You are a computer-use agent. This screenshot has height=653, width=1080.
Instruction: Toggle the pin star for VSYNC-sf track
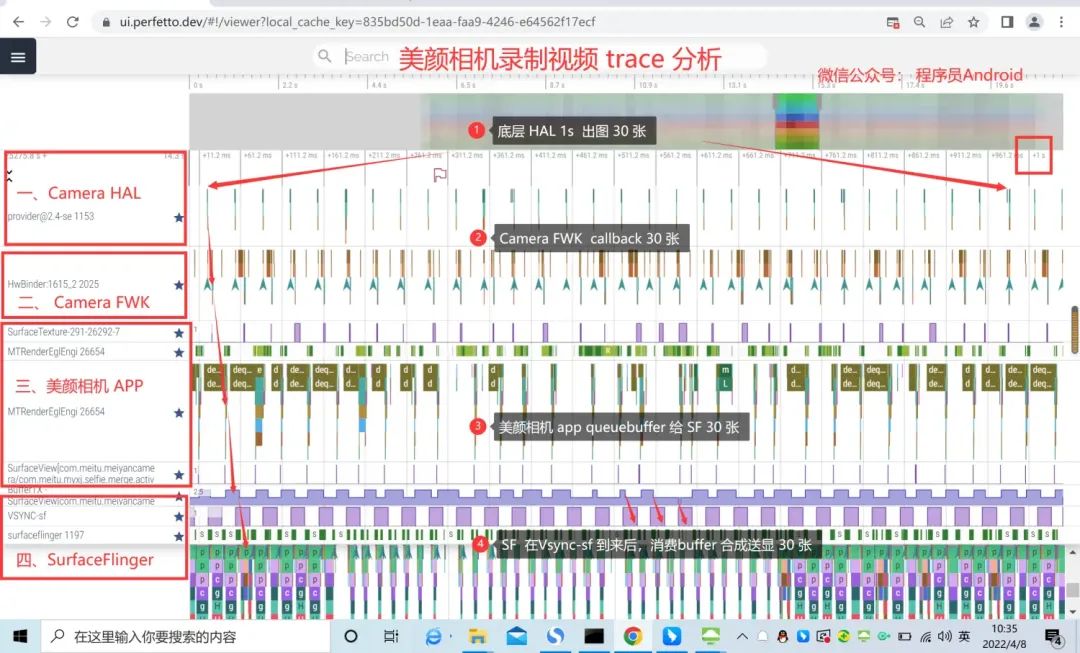tap(179, 517)
